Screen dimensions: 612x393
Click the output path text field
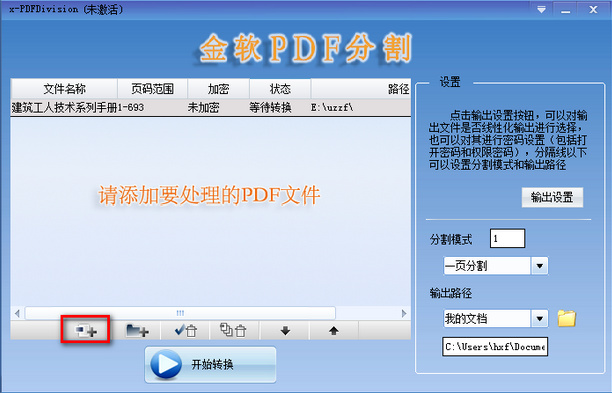495,347
